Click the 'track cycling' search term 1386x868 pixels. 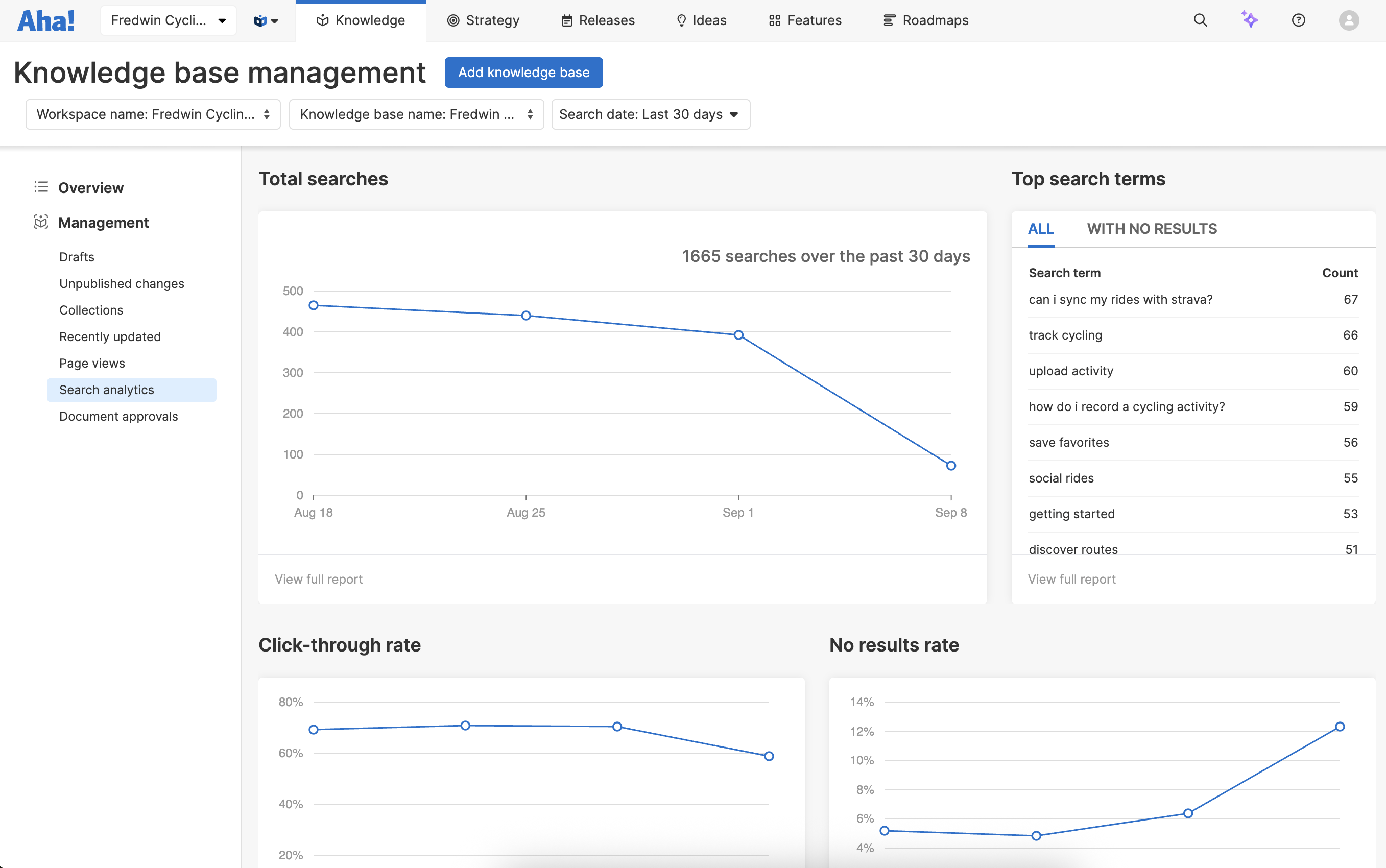tap(1065, 335)
